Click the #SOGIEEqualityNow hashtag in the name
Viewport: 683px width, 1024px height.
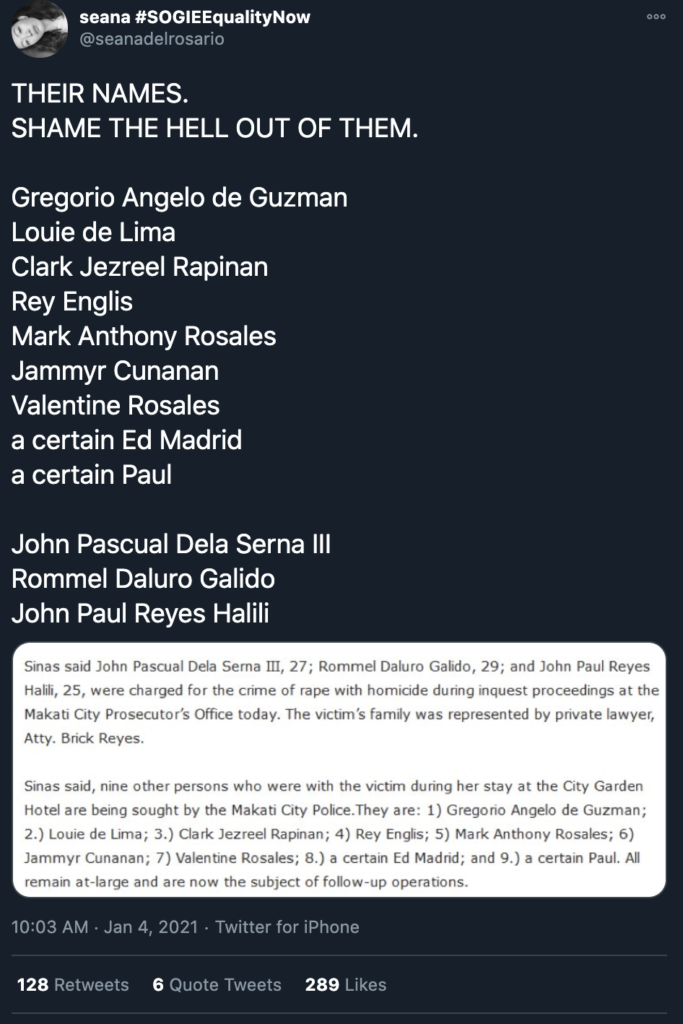tap(223, 17)
